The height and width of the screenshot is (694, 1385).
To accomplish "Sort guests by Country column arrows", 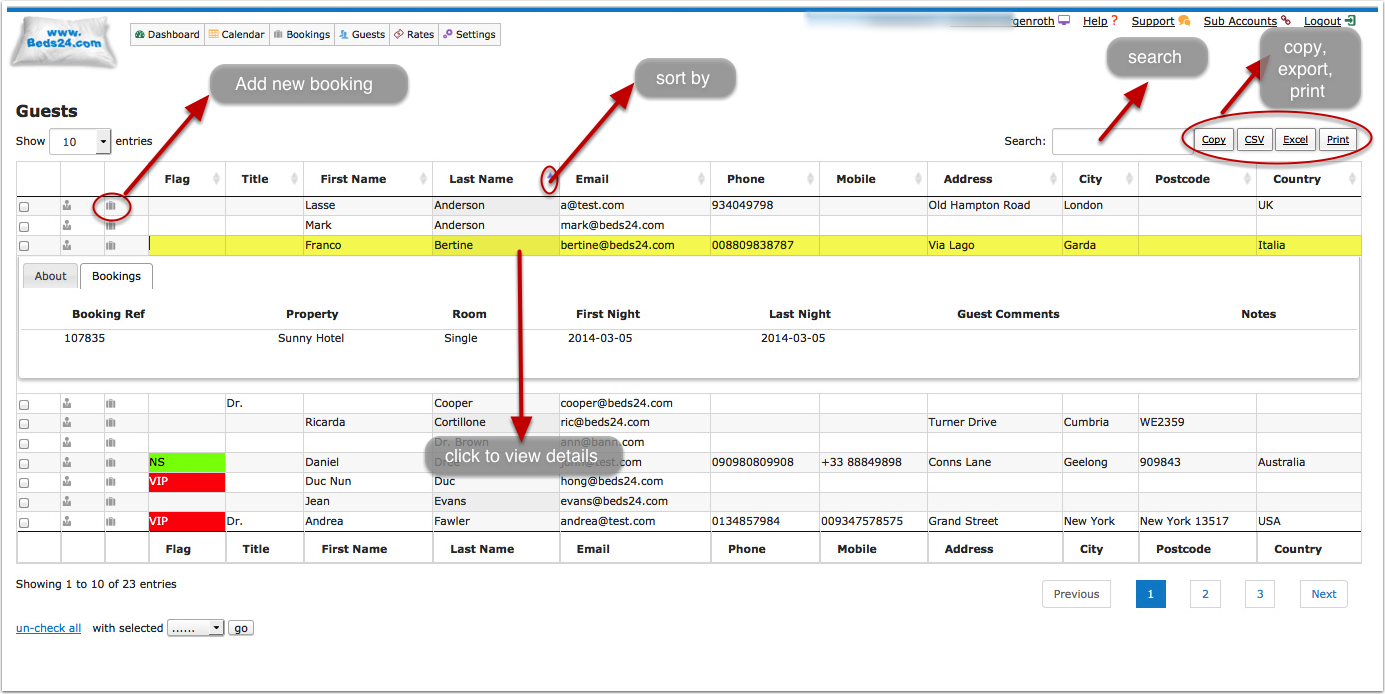I will point(1352,179).
